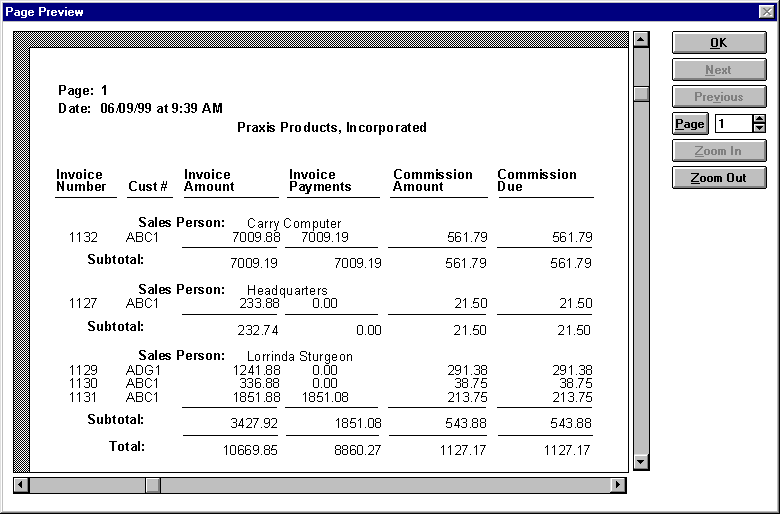Click sales person name 'Carry Computer'
This screenshot has width=780, height=514.
pos(294,223)
